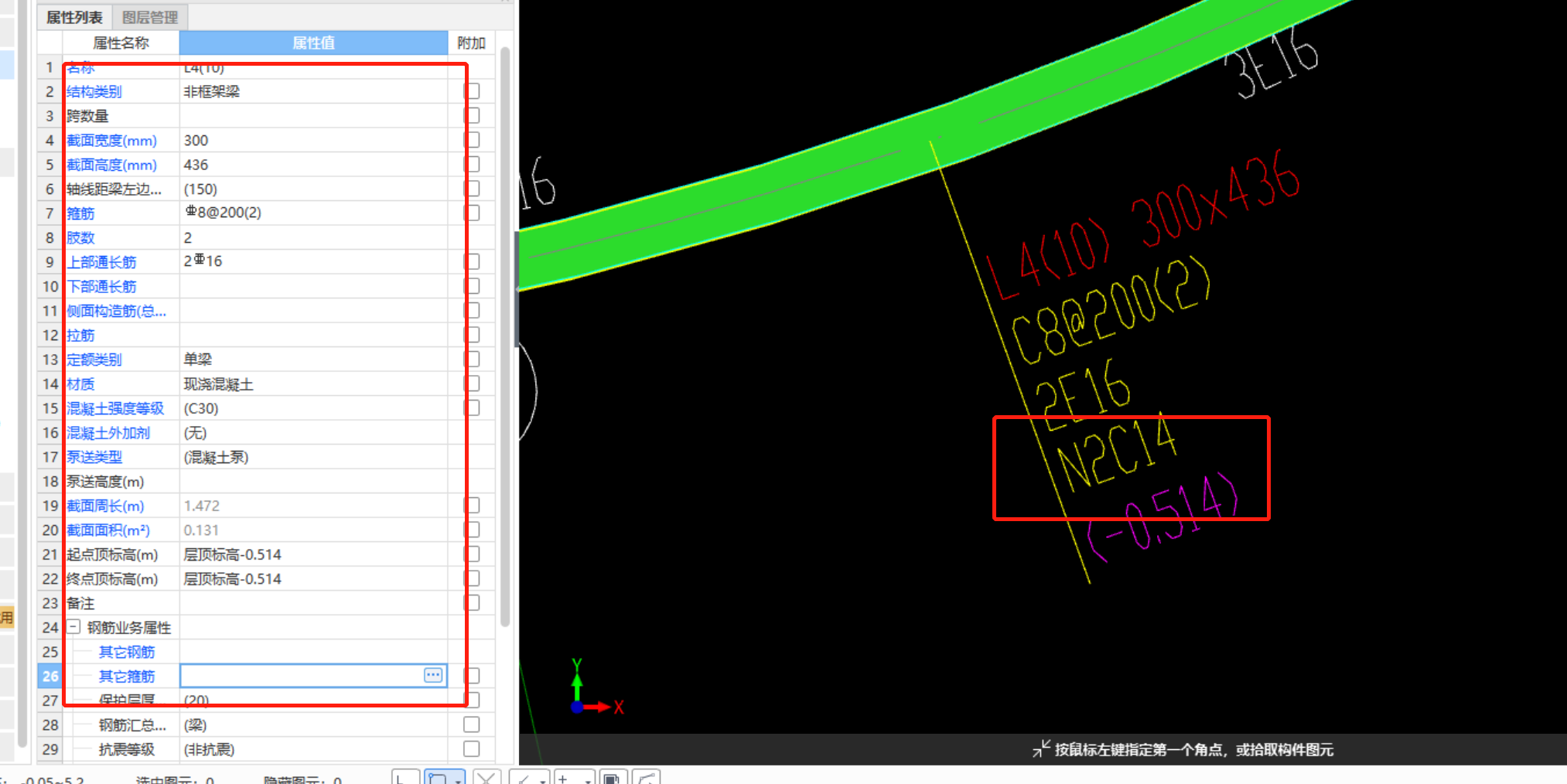This screenshot has width=1567, height=784.
Task: Tick the 附加 checkbox for 箍筋
Action: pyautogui.click(x=472, y=213)
